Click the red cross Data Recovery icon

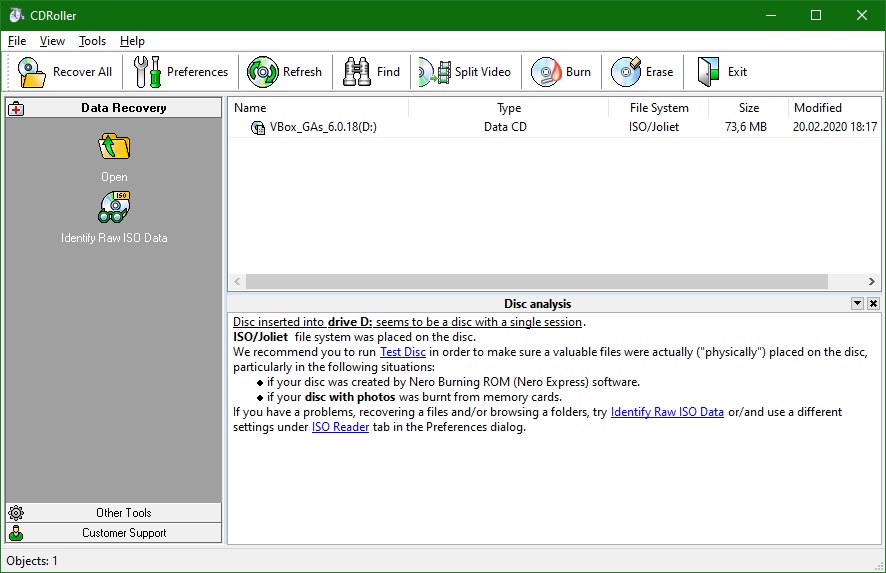pyautogui.click(x=16, y=108)
